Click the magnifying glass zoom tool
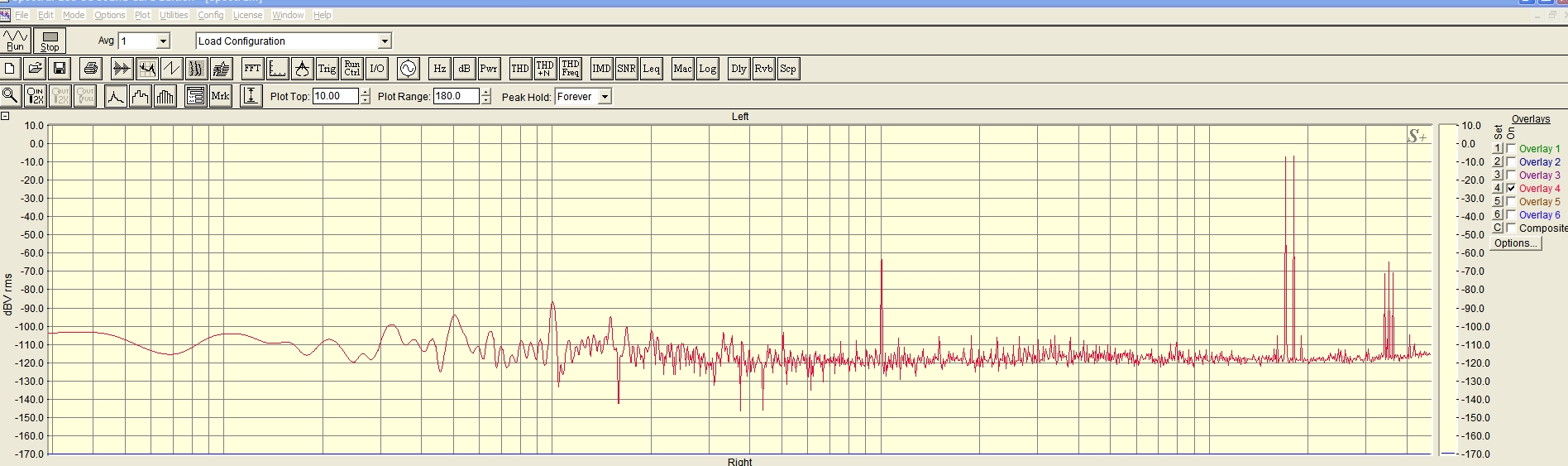 11,96
